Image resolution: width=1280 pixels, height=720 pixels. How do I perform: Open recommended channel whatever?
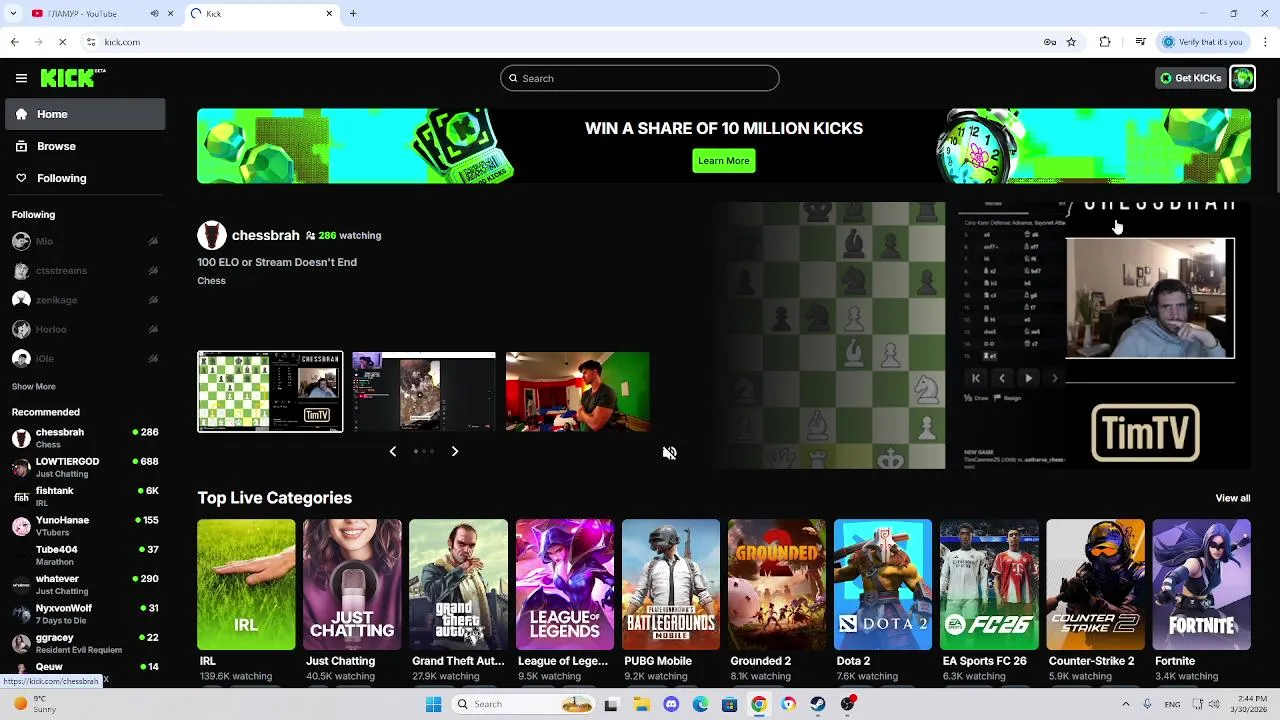pos(85,584)
